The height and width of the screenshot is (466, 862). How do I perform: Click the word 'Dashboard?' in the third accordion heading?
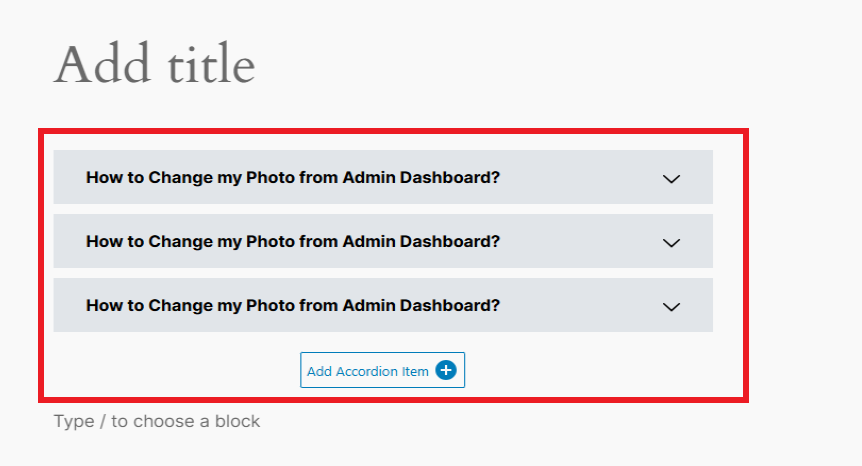click(x=450, y=305)
